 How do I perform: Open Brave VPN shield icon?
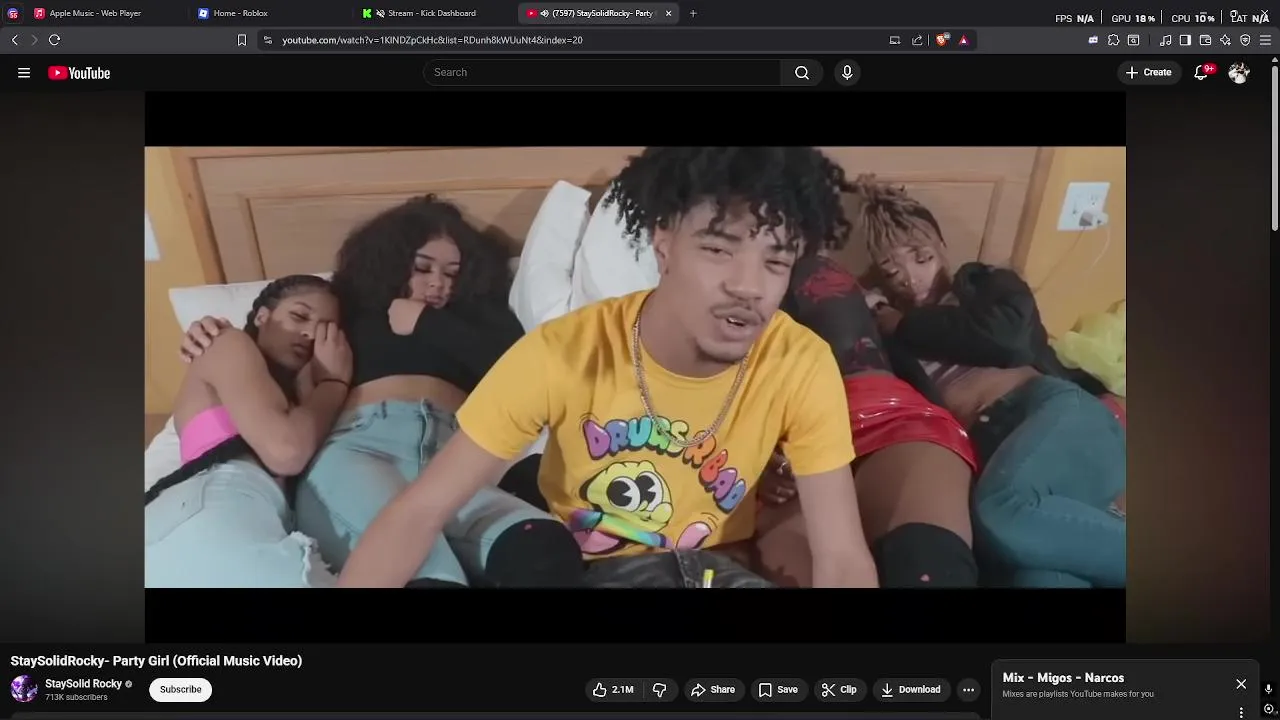1245,40
